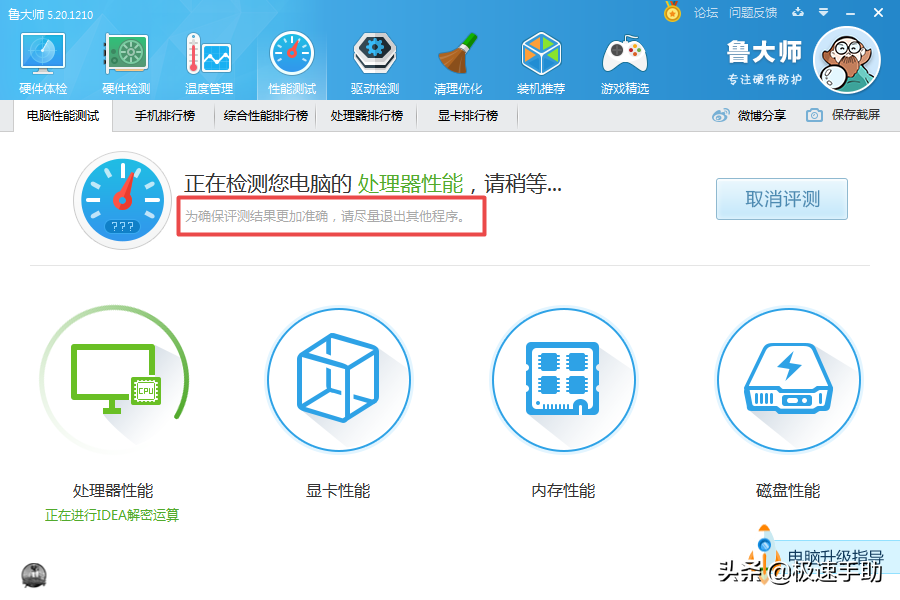Click the camera screenshot icon
This screenshot has height=600, width=900.
tap(814, 115)
